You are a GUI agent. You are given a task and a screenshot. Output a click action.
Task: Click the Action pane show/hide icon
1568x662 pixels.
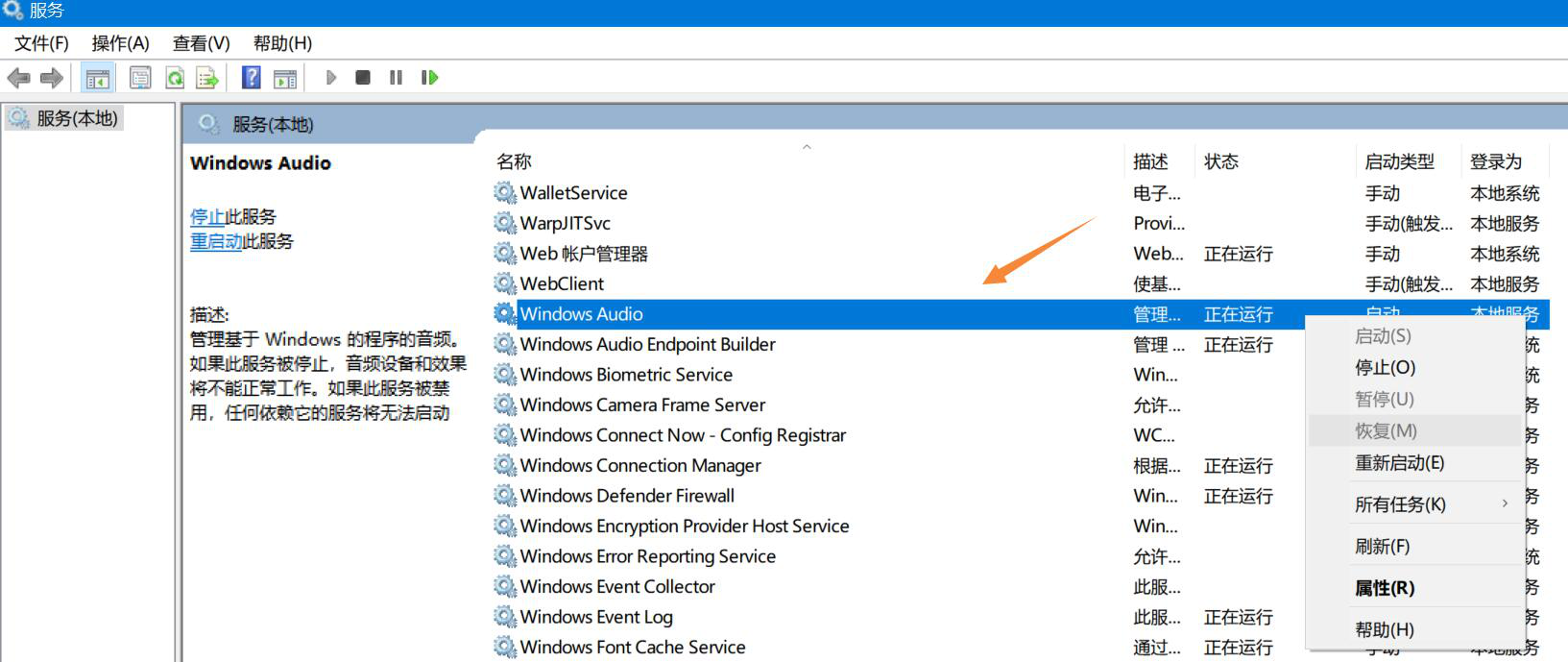point(285,78)
